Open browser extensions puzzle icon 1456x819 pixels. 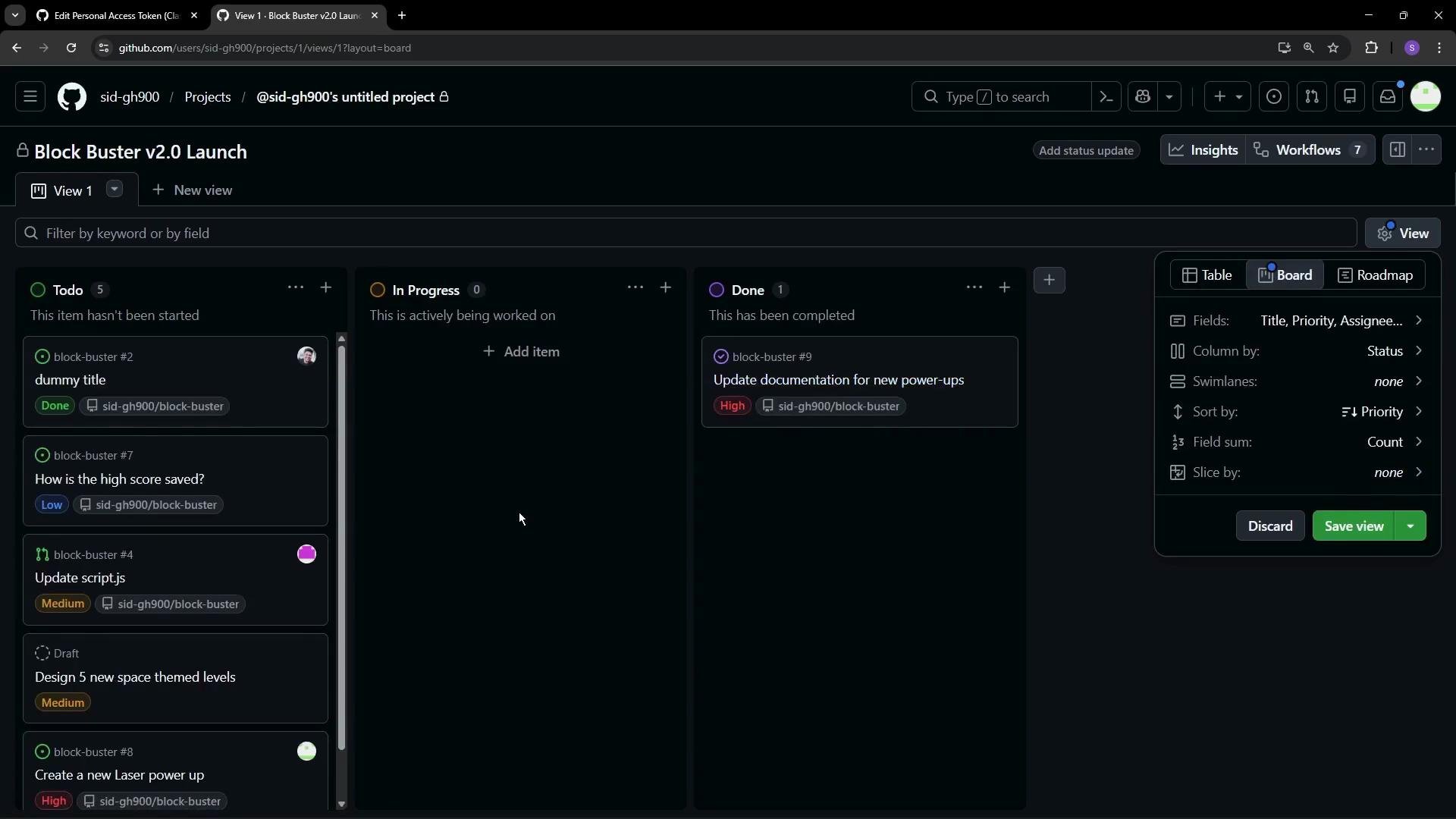pyautogui.click(x=1372, y=48)
